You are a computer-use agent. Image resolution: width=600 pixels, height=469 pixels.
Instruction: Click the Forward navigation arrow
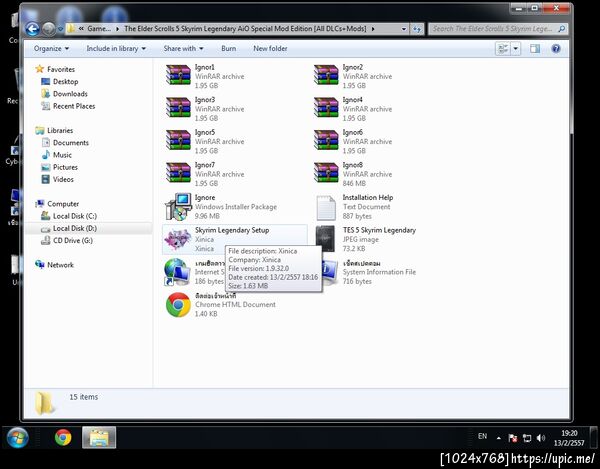click(49, 29)
